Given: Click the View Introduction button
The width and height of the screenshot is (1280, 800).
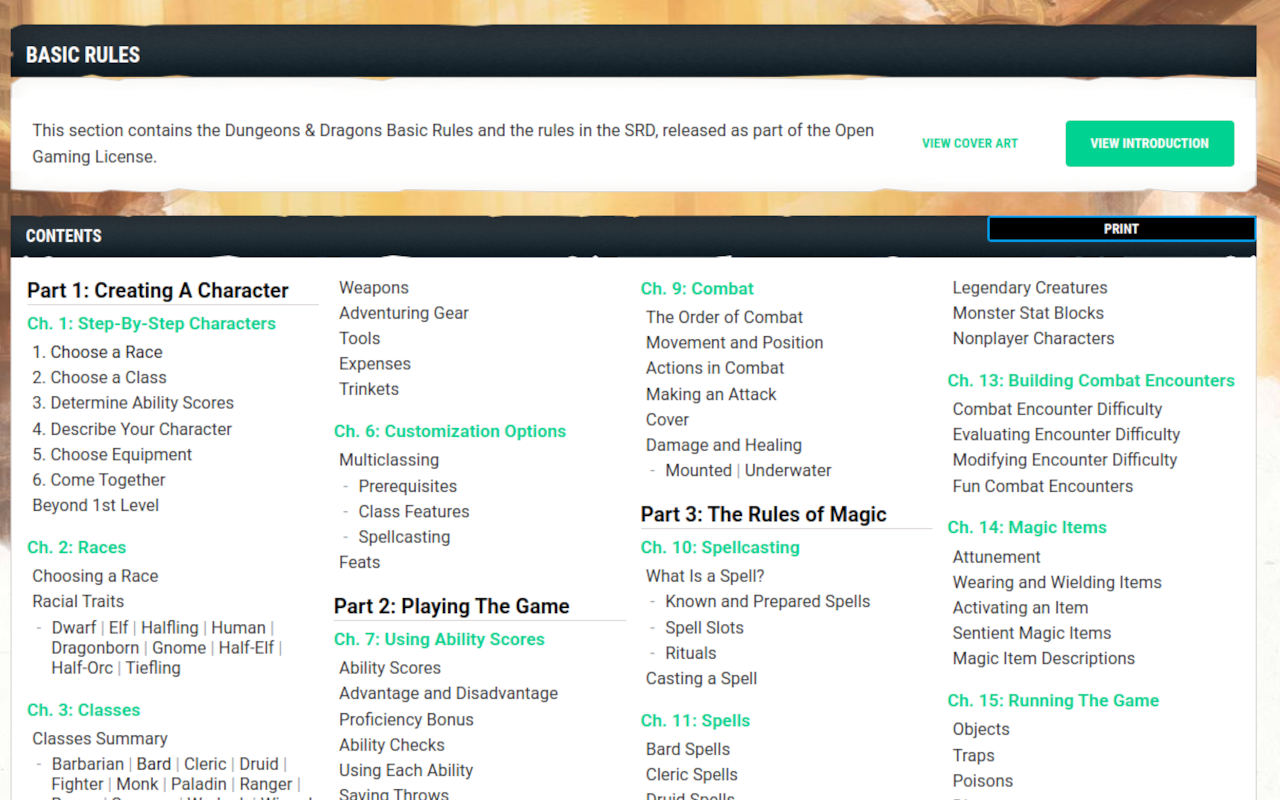Looking at the screenshot, I should [x=1149, y=143].
